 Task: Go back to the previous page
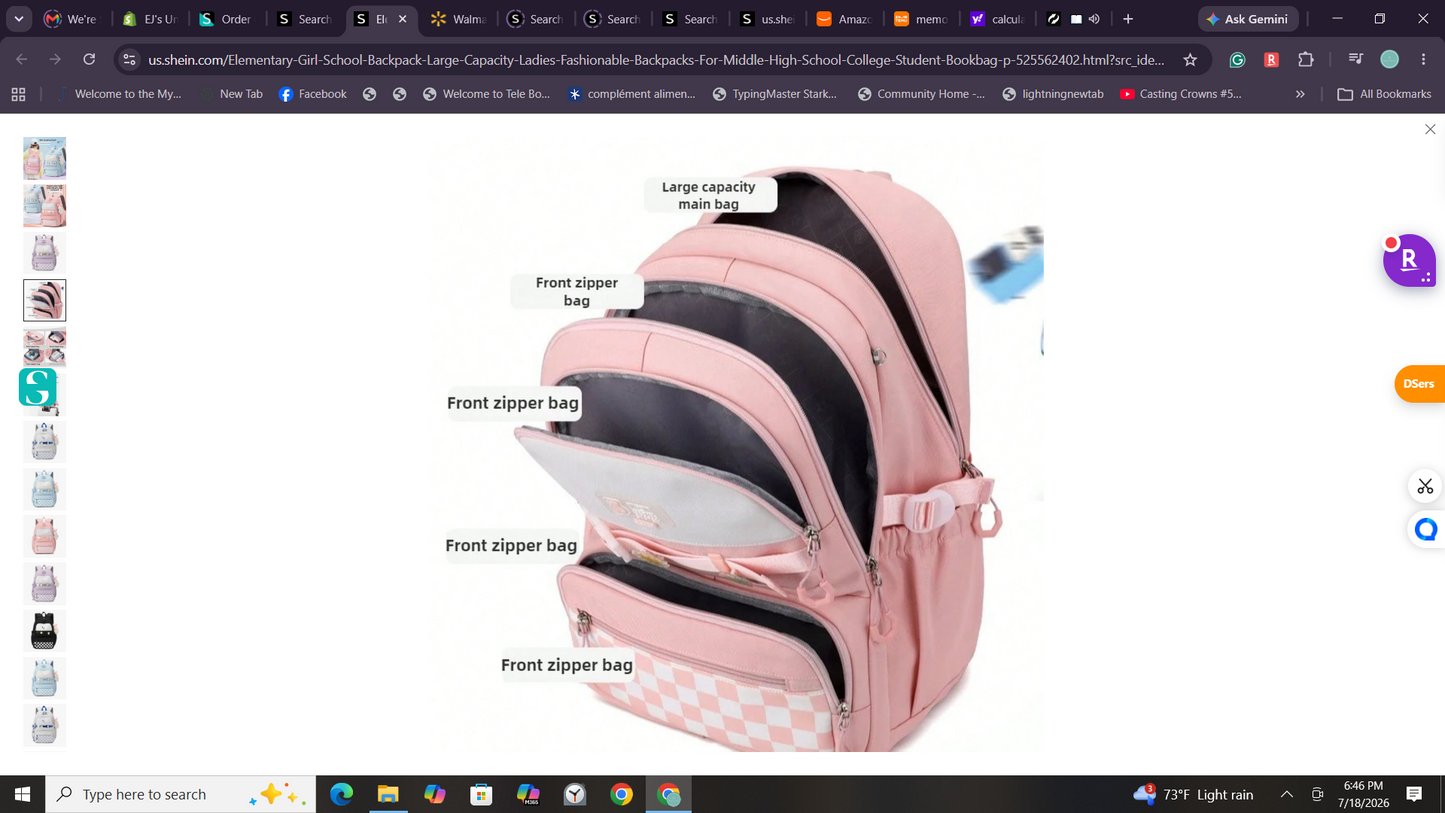[x=22, y=60]
